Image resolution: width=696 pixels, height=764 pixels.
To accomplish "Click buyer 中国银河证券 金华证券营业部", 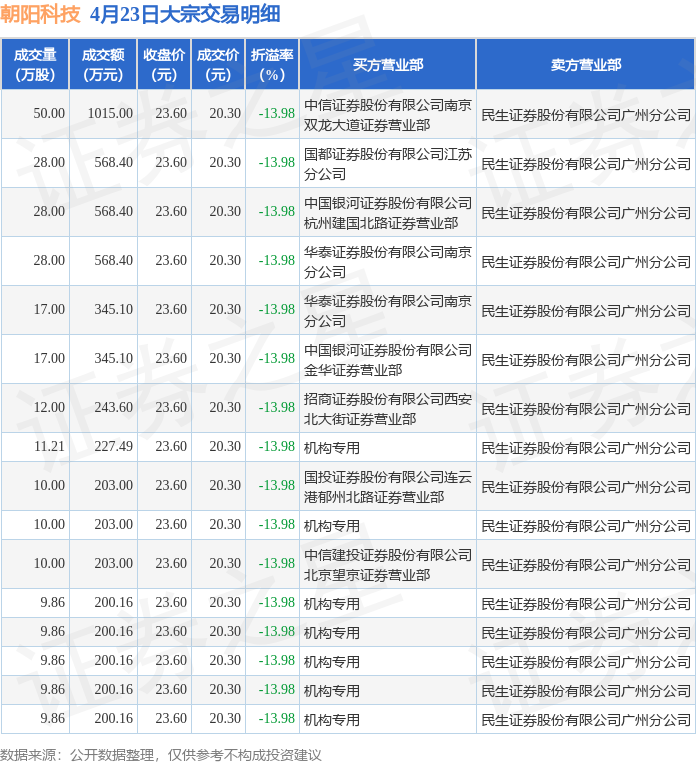I will coord(387,360).
